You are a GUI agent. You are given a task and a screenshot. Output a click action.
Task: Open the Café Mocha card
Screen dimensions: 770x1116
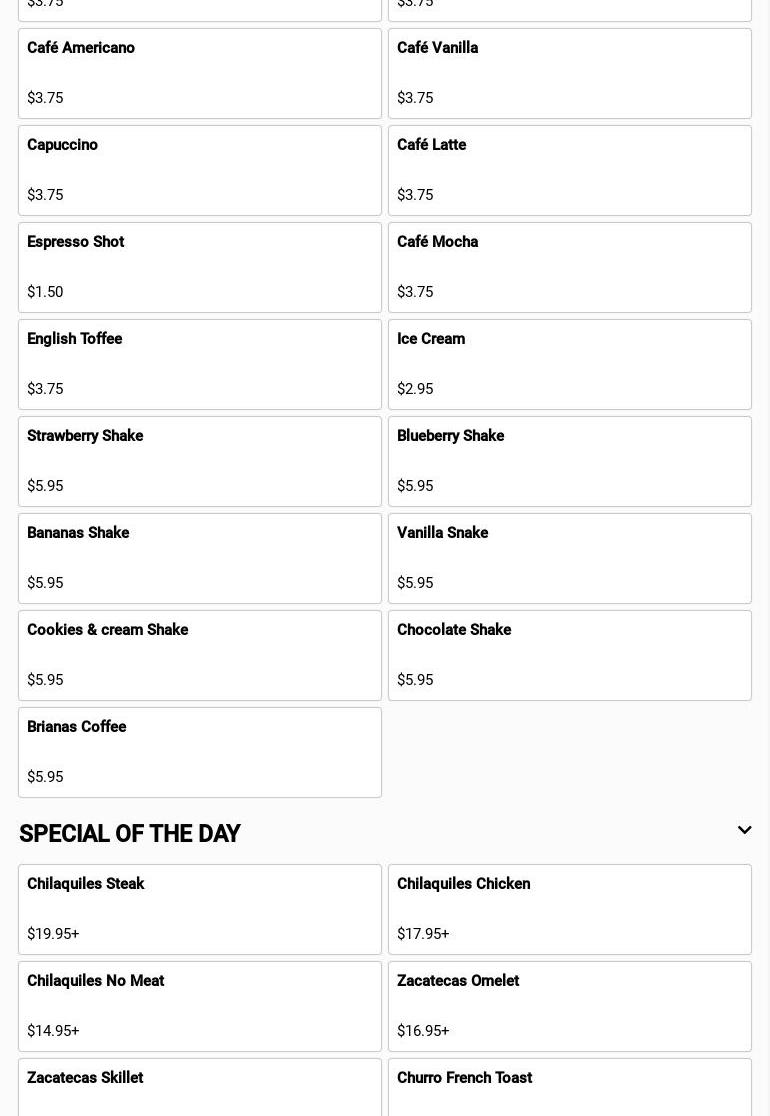pos(570,267)
